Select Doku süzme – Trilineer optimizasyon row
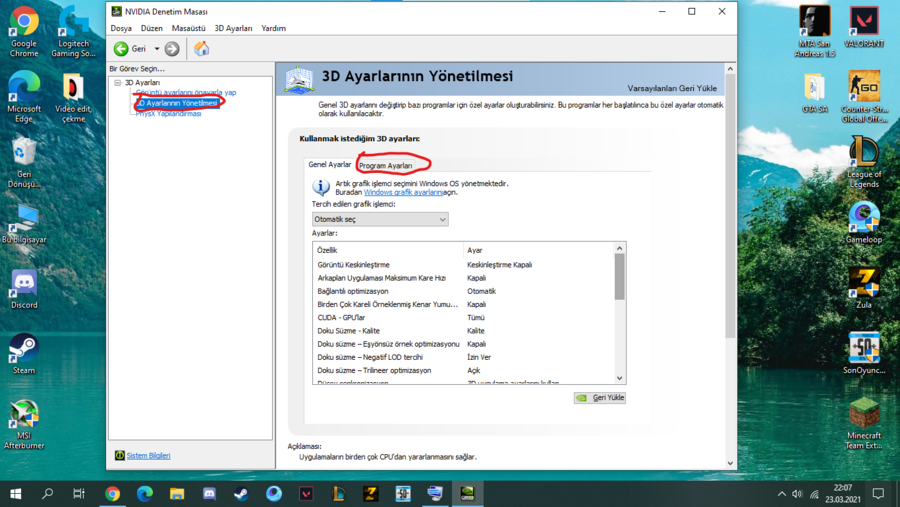The image size is (900, 507). (x=464, y=370)
